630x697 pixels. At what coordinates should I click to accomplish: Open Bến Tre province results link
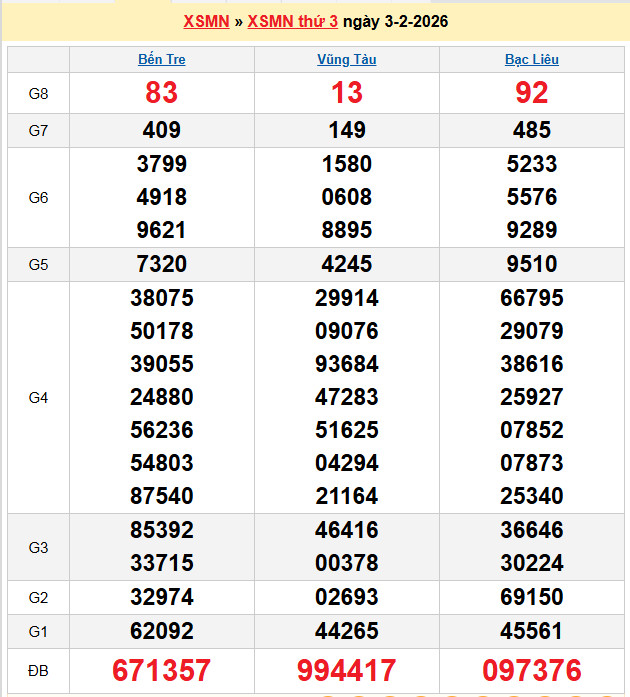161,59
